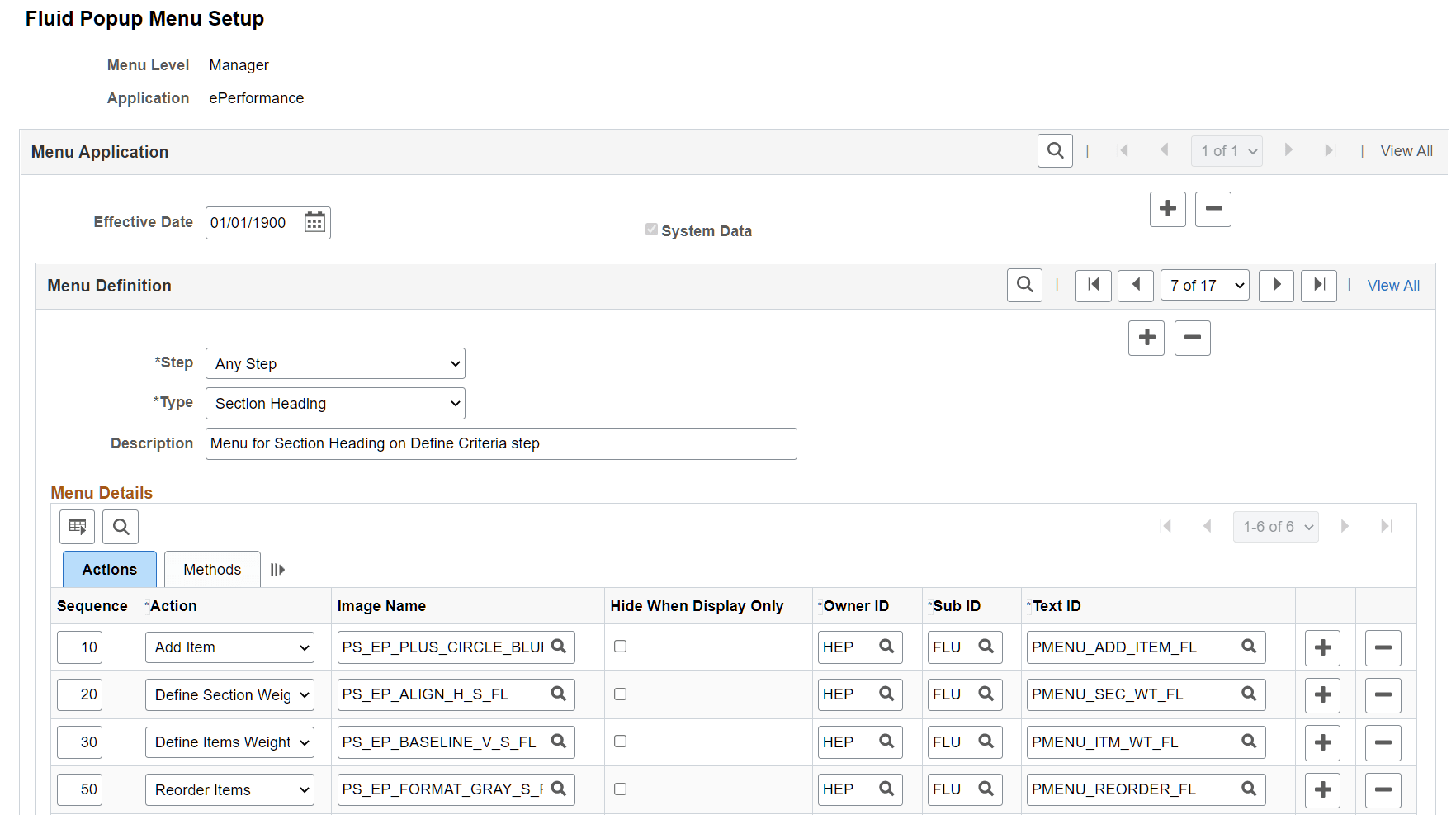Open the Text ID lookup for PMENU_REORDER_FL
1456x815 pixels.
click(x=1249, y=789)
